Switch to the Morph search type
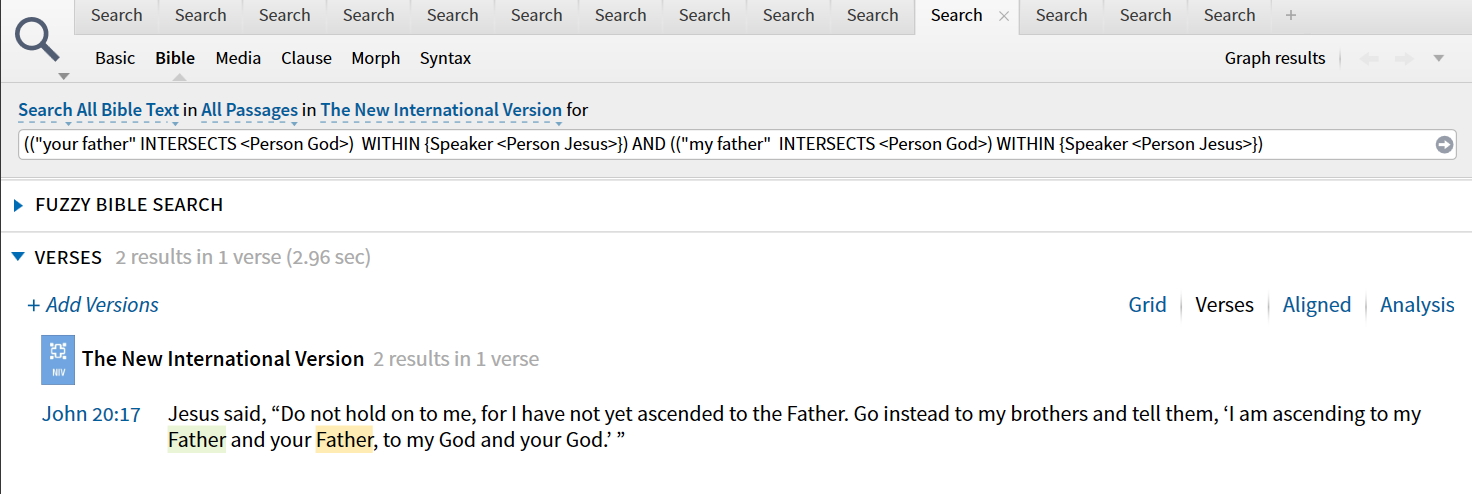1472x494 pixels. click(x=376, y=58)
